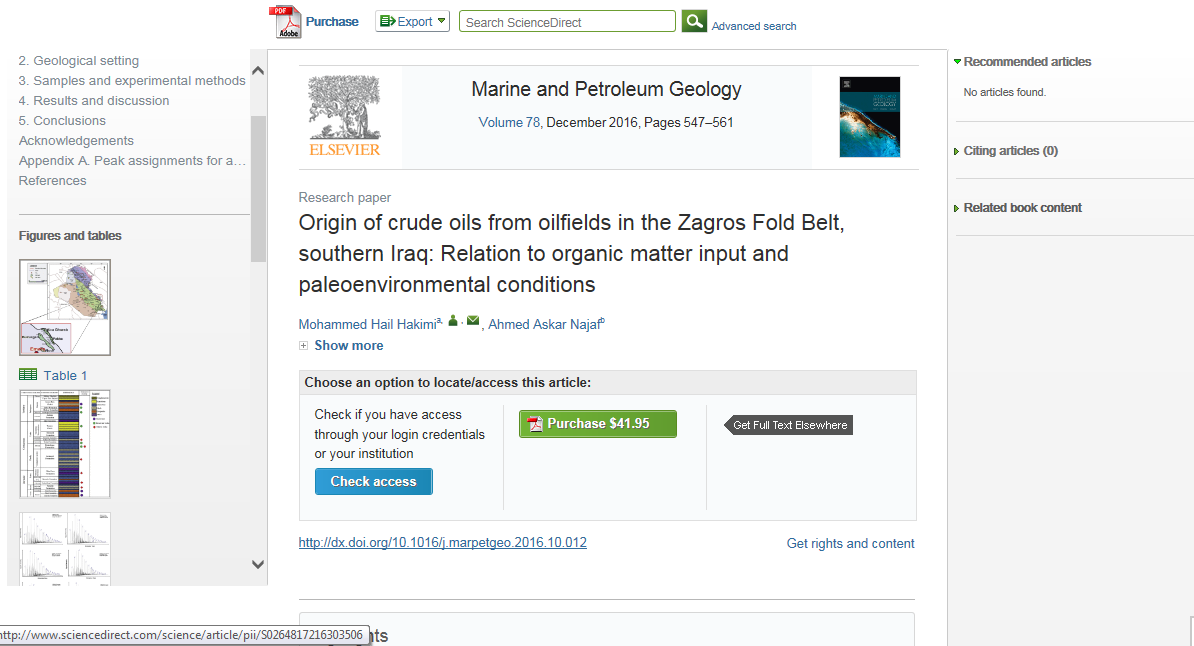This screenshot has width=1194, height=646.
Task: Click the author email envelope icon
Action: [473, 321]
